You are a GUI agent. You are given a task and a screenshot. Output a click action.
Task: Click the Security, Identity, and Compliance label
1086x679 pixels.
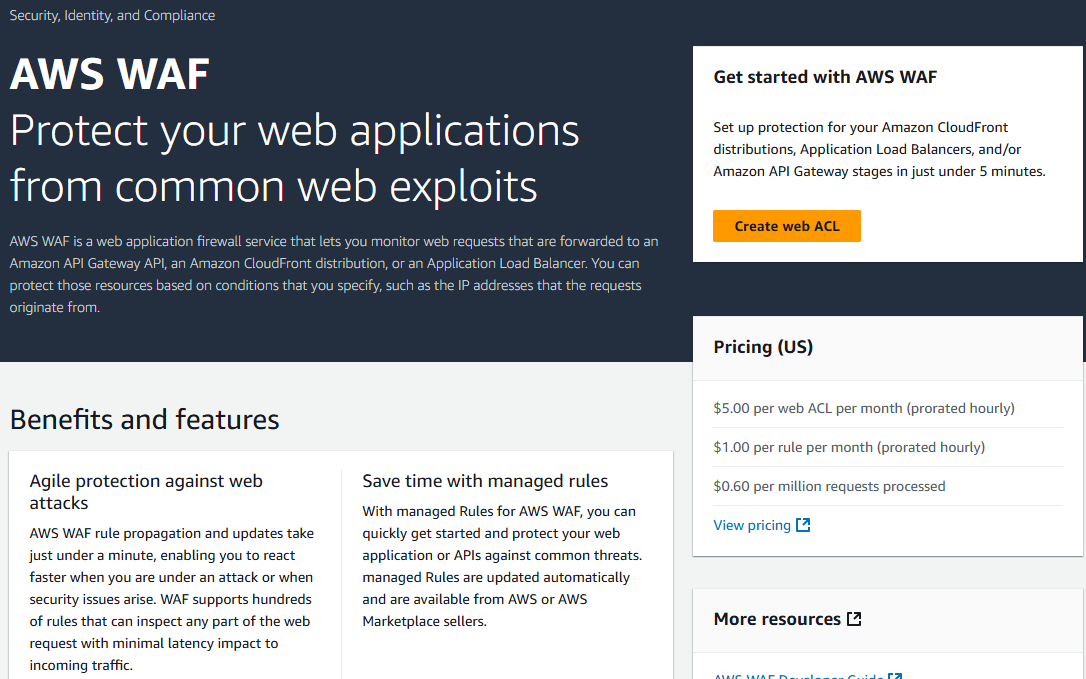point(112,15)
